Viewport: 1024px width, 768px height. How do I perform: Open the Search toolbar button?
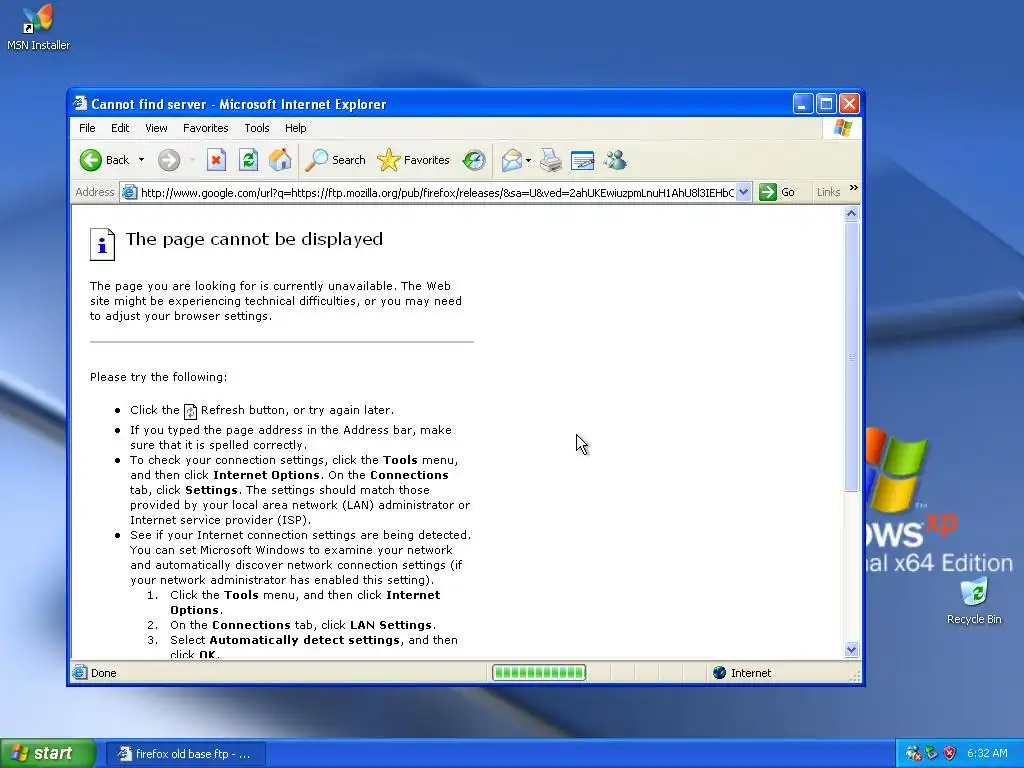pos(336,160)
